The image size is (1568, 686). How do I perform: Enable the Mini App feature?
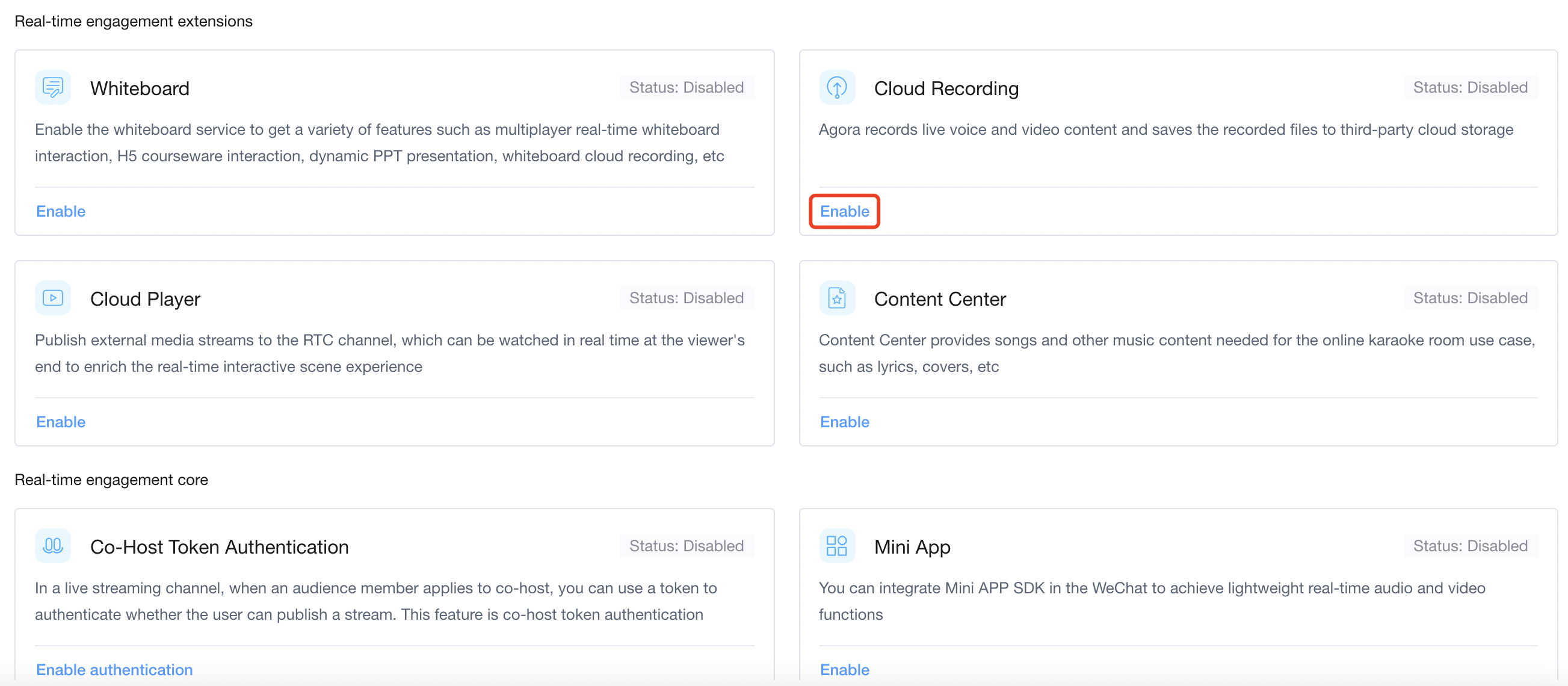(x=844, y=670)
